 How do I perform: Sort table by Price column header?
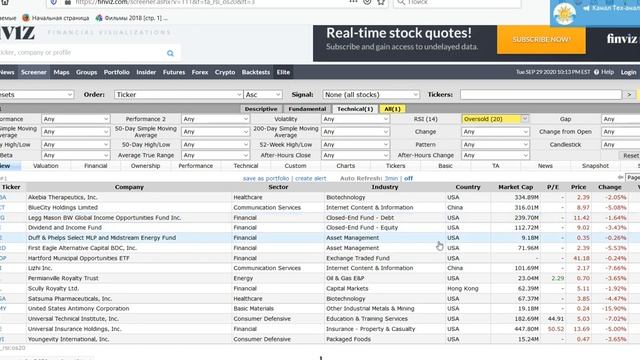tap(578, 187)
